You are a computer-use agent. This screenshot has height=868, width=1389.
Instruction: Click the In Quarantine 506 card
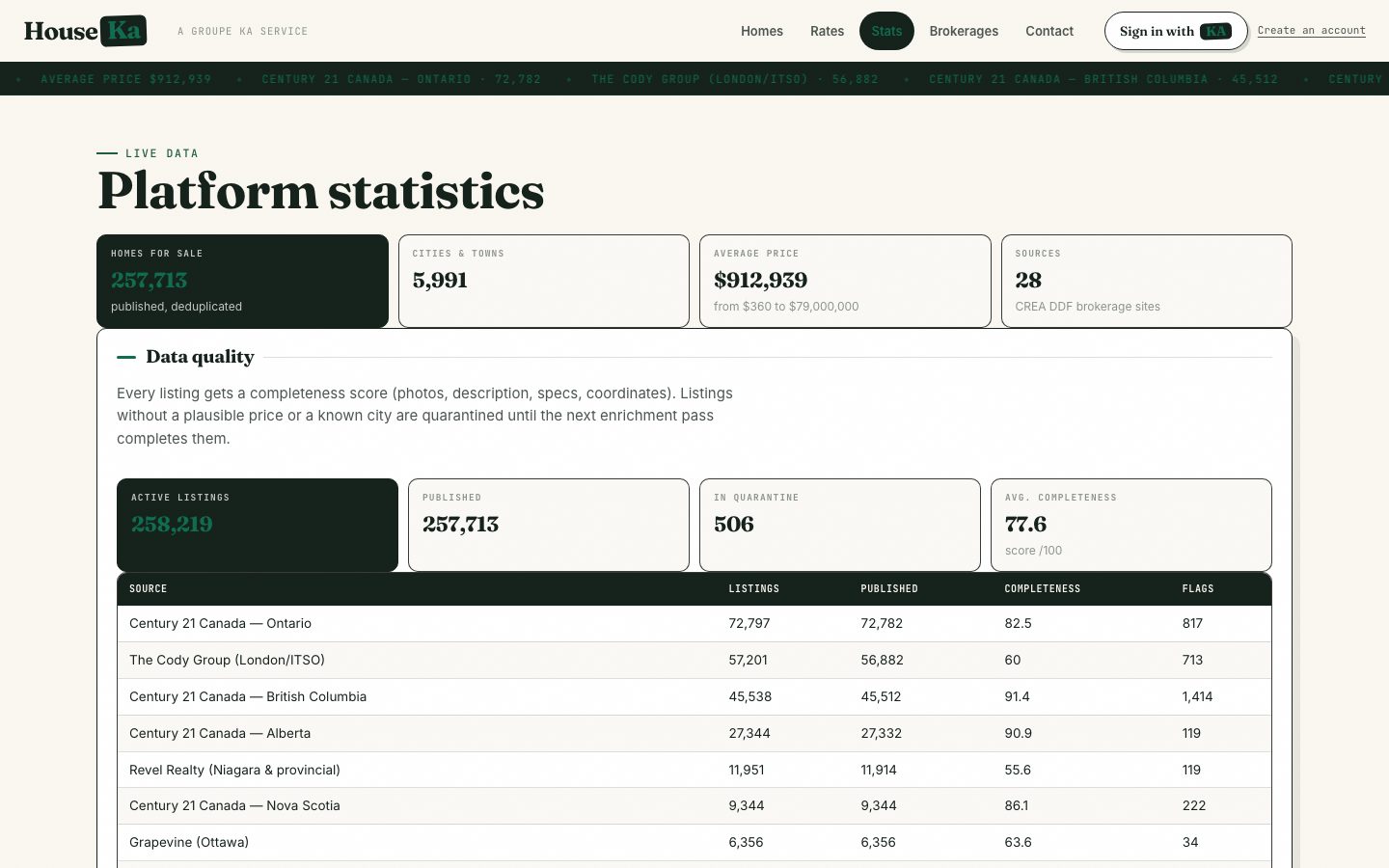(840, 525)
